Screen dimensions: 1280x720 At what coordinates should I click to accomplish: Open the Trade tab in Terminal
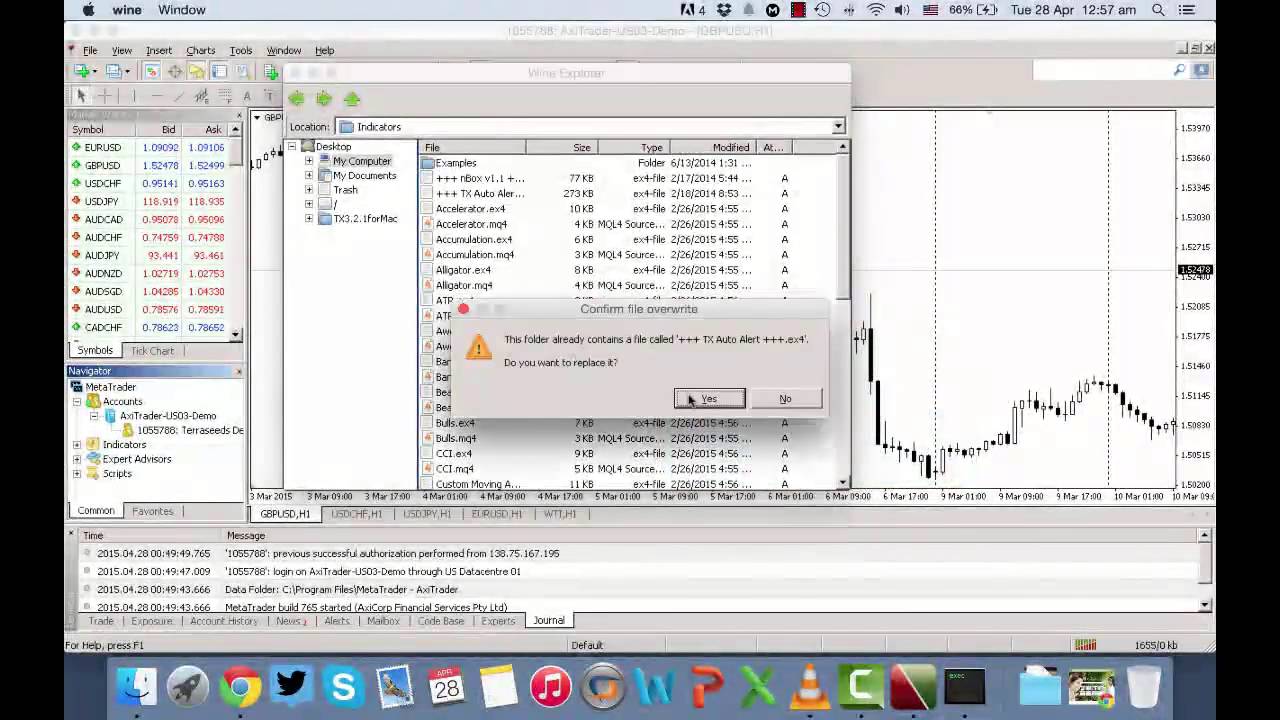(x=101, y=621)
